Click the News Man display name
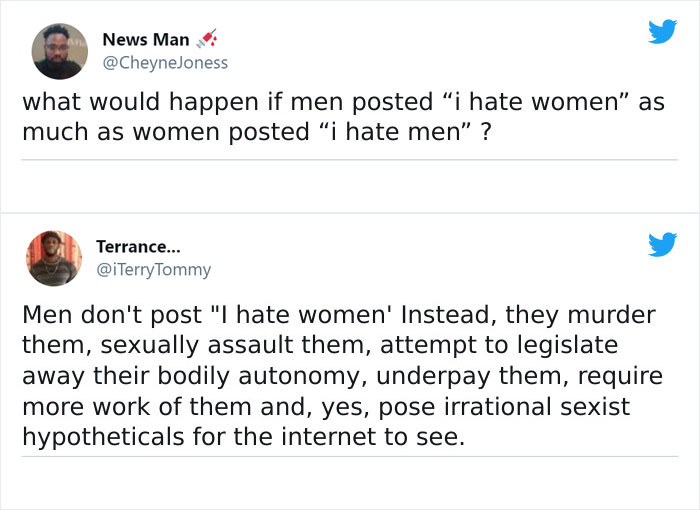700x510 pixels. [x=145, y=40]
